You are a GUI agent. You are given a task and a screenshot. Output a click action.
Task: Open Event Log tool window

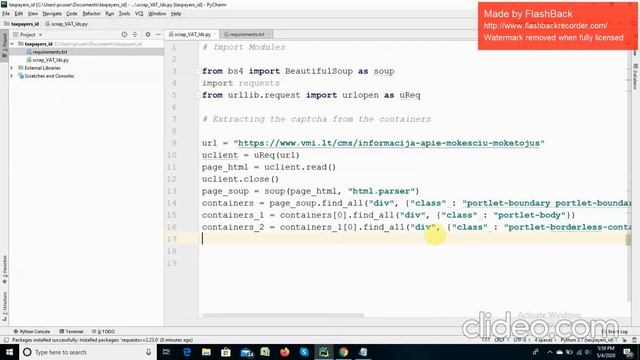pyautogui.click(x=615, y=331)
